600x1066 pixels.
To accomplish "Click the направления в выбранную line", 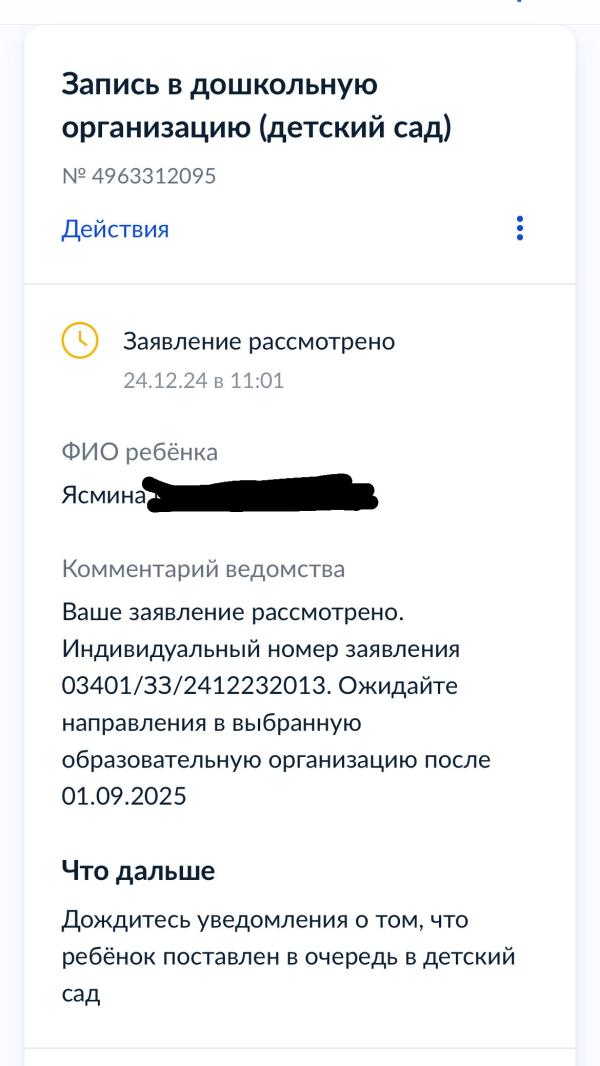I will [211, 723].
